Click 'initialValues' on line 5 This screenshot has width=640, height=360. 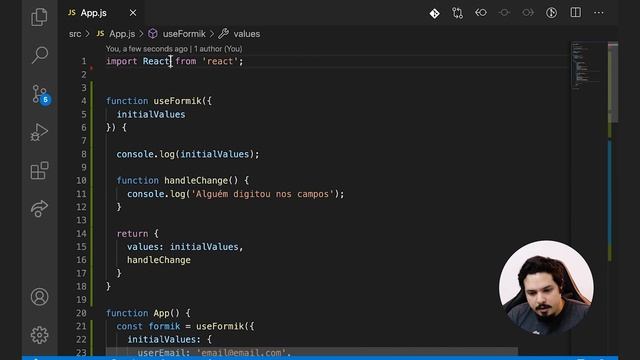(x=151, y=114)
